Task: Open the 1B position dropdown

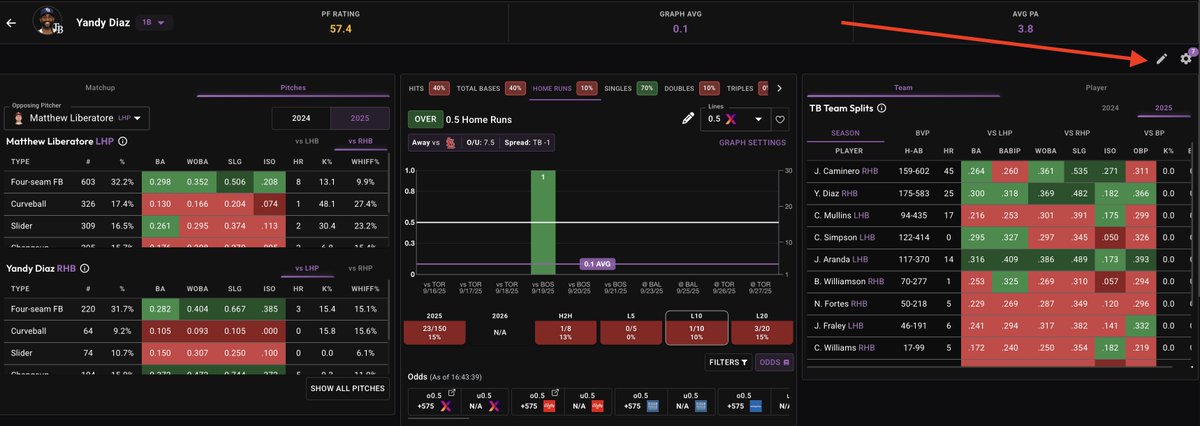Action: click(x=153, y=22)
